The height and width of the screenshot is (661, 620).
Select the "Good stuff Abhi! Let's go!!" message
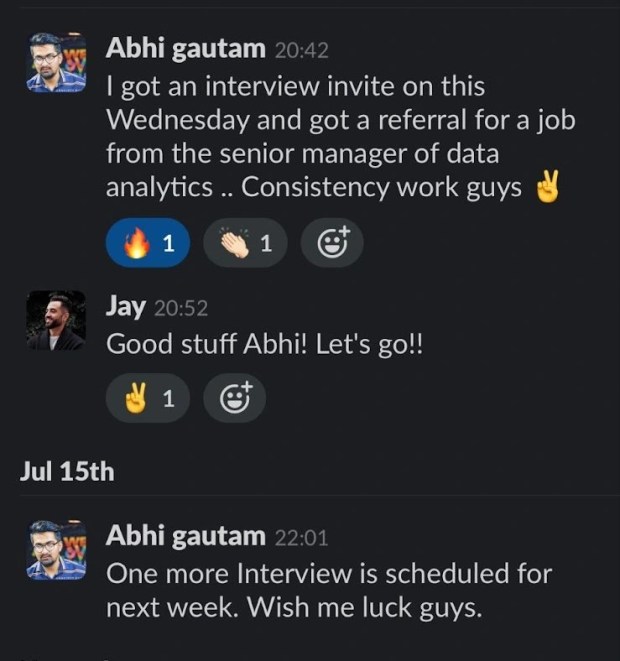(265, 343)
